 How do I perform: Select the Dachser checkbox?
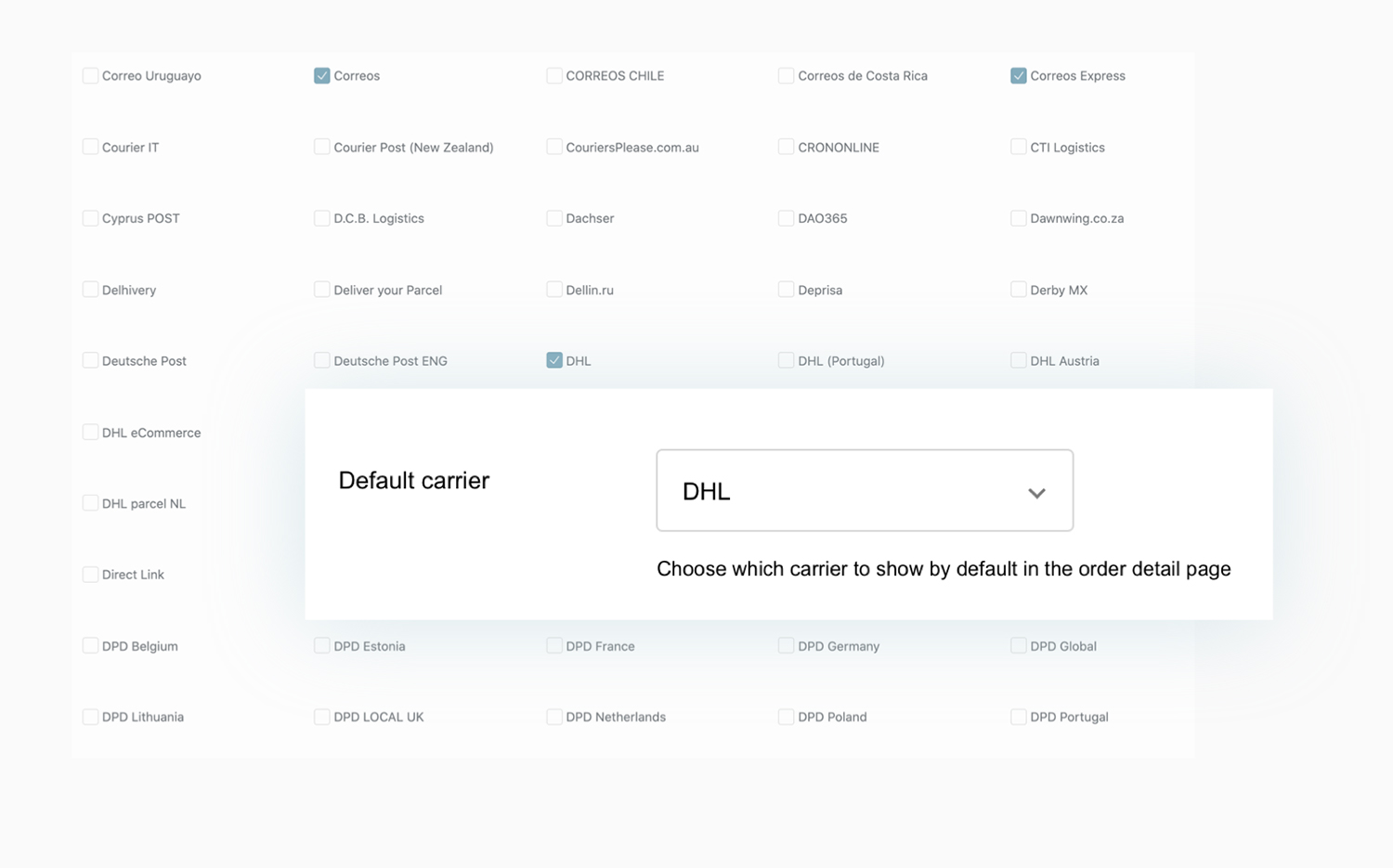(x=554, y=218)
